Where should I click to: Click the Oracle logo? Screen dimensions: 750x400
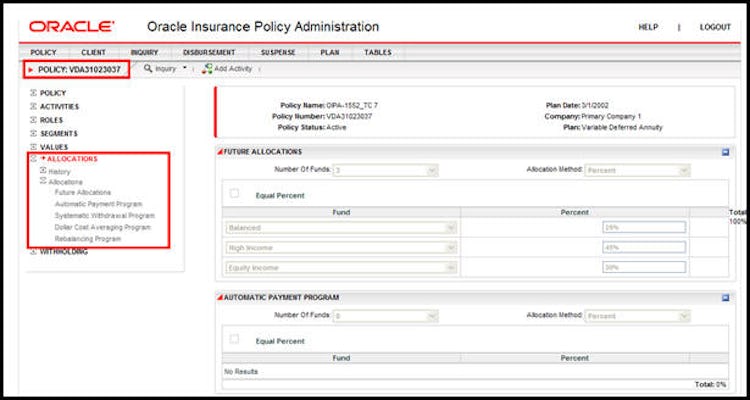click(71, 27)
